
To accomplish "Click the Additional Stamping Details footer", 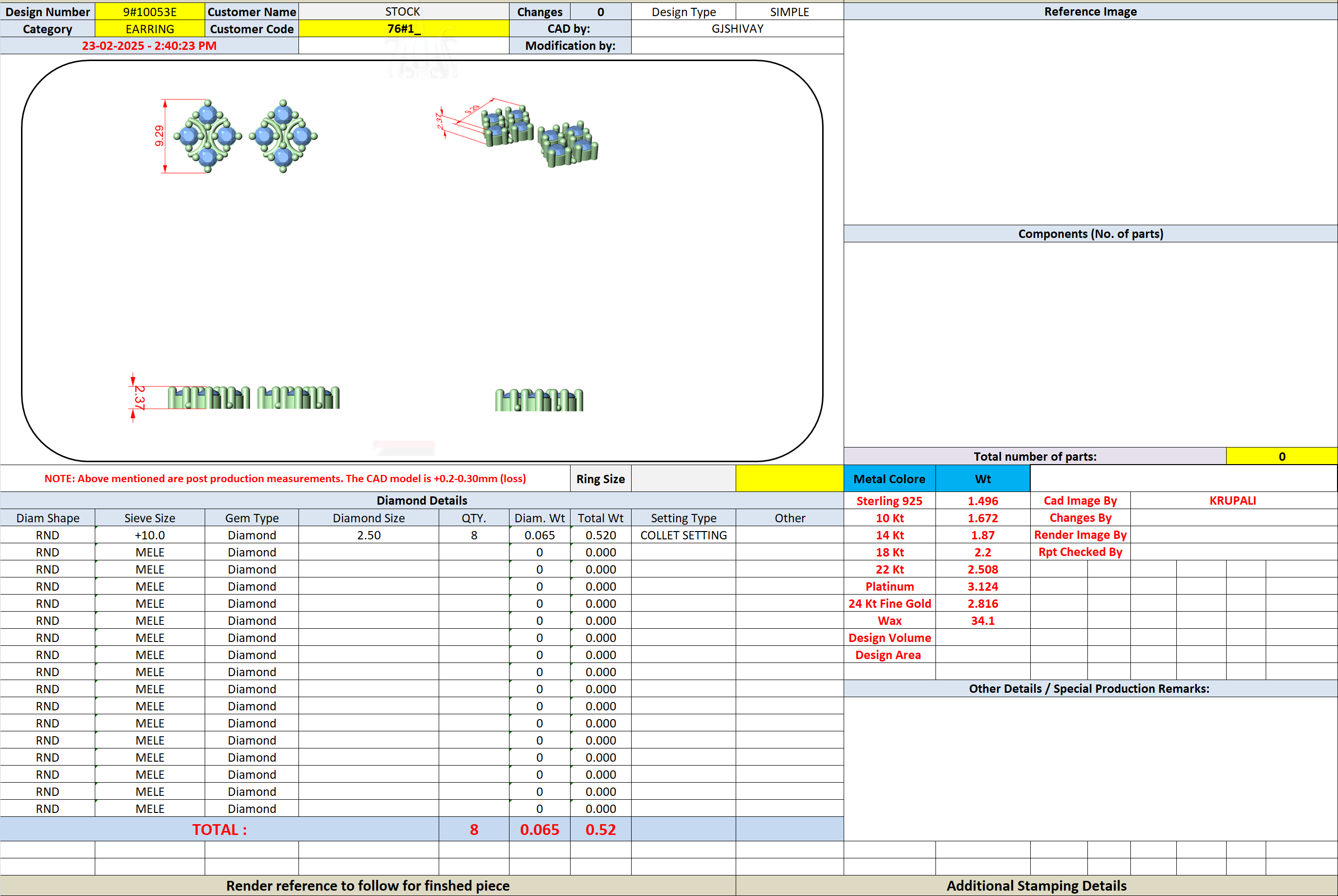I will tap(1036, 885).
